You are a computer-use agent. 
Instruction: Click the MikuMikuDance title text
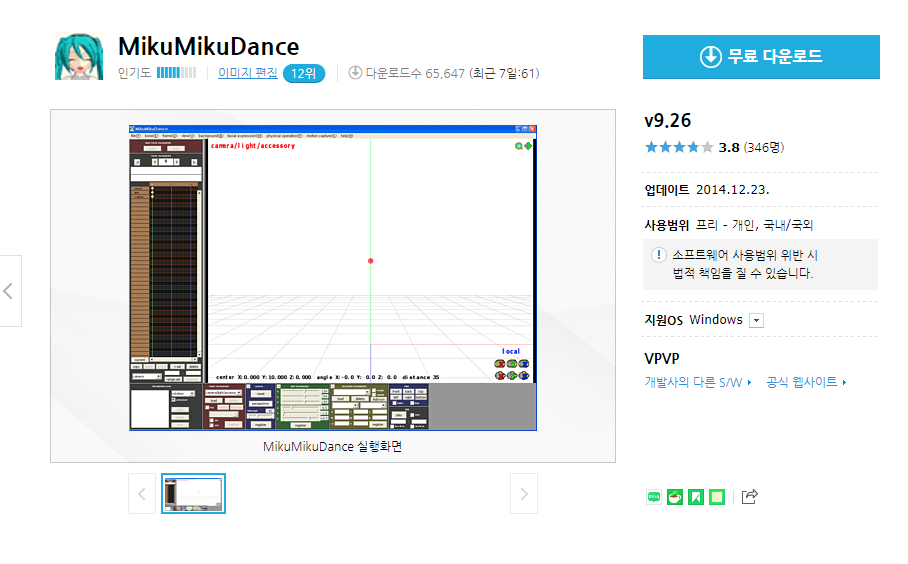(x=208, y=46)
